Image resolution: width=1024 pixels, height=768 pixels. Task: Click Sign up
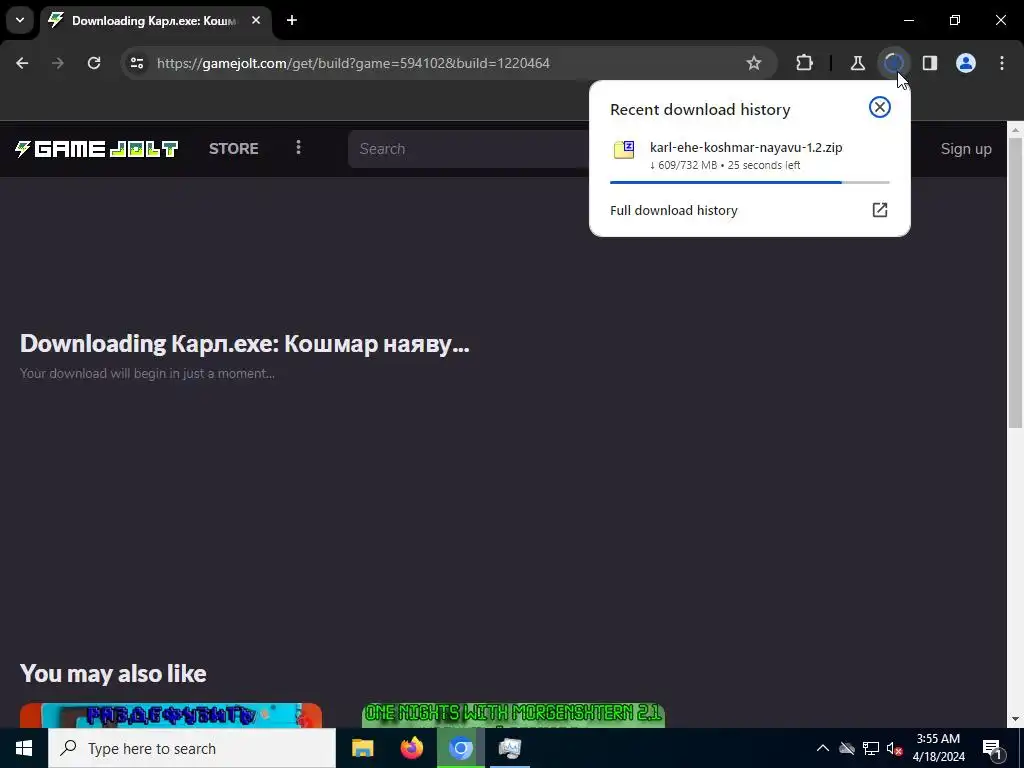(x=966, y=149)
